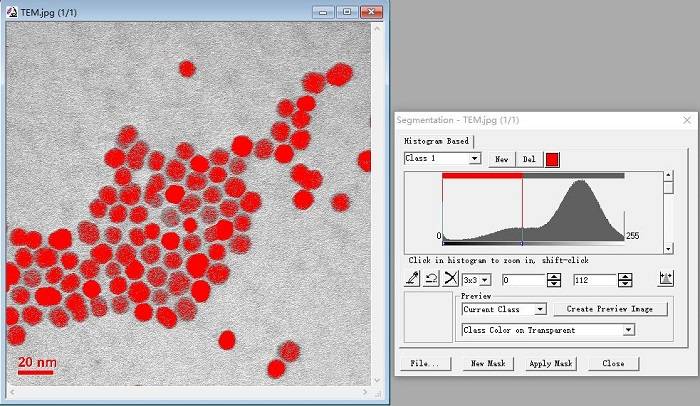The width and height of the screenshot is (700, 406).
Task: Click the histogram peak area
Action: [579, 210]
